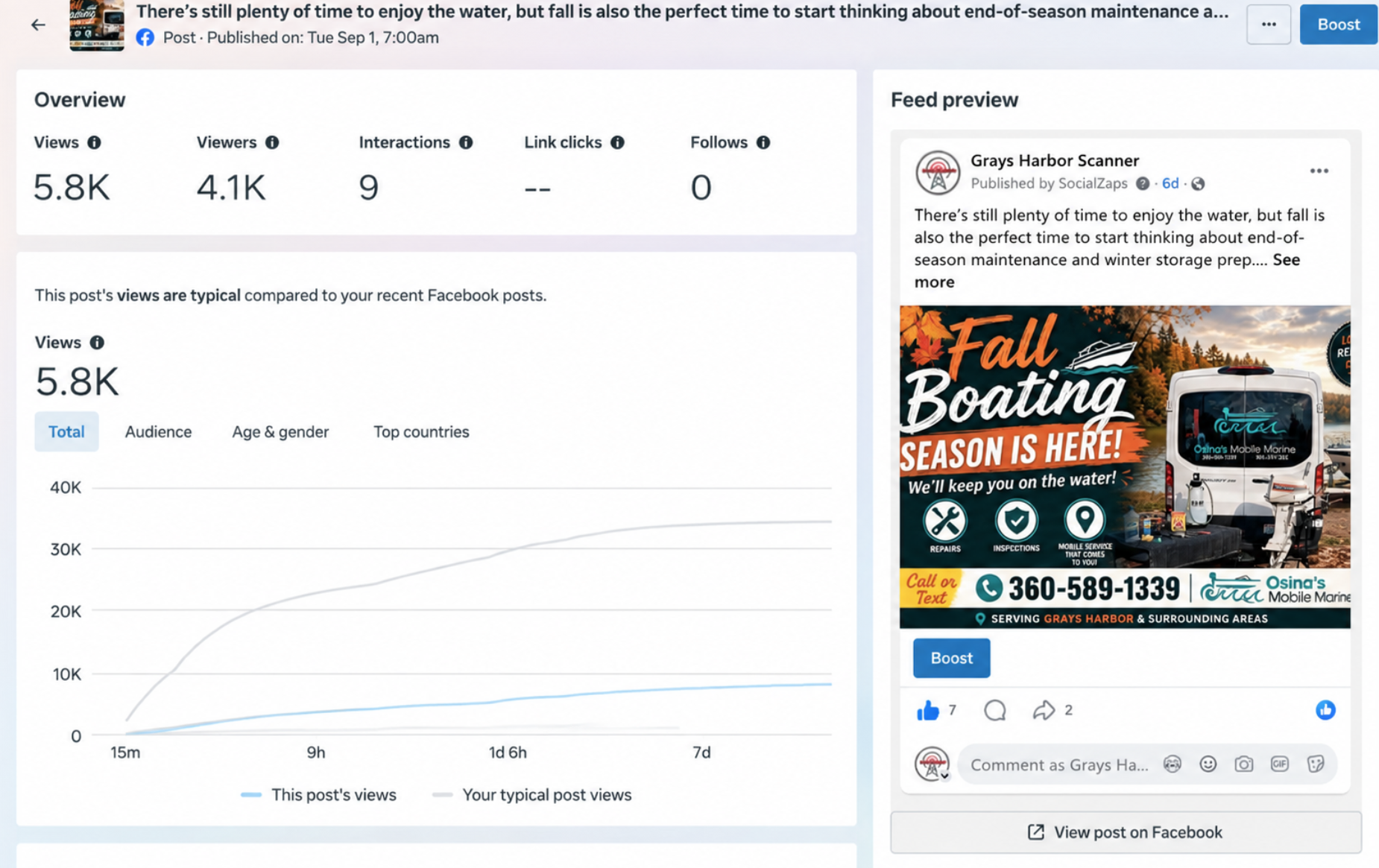Open the post thumbnail in header
Image resolution: width=1379 pixels, height=868 pixels.
pyautogui.click(x=97, y=25)
